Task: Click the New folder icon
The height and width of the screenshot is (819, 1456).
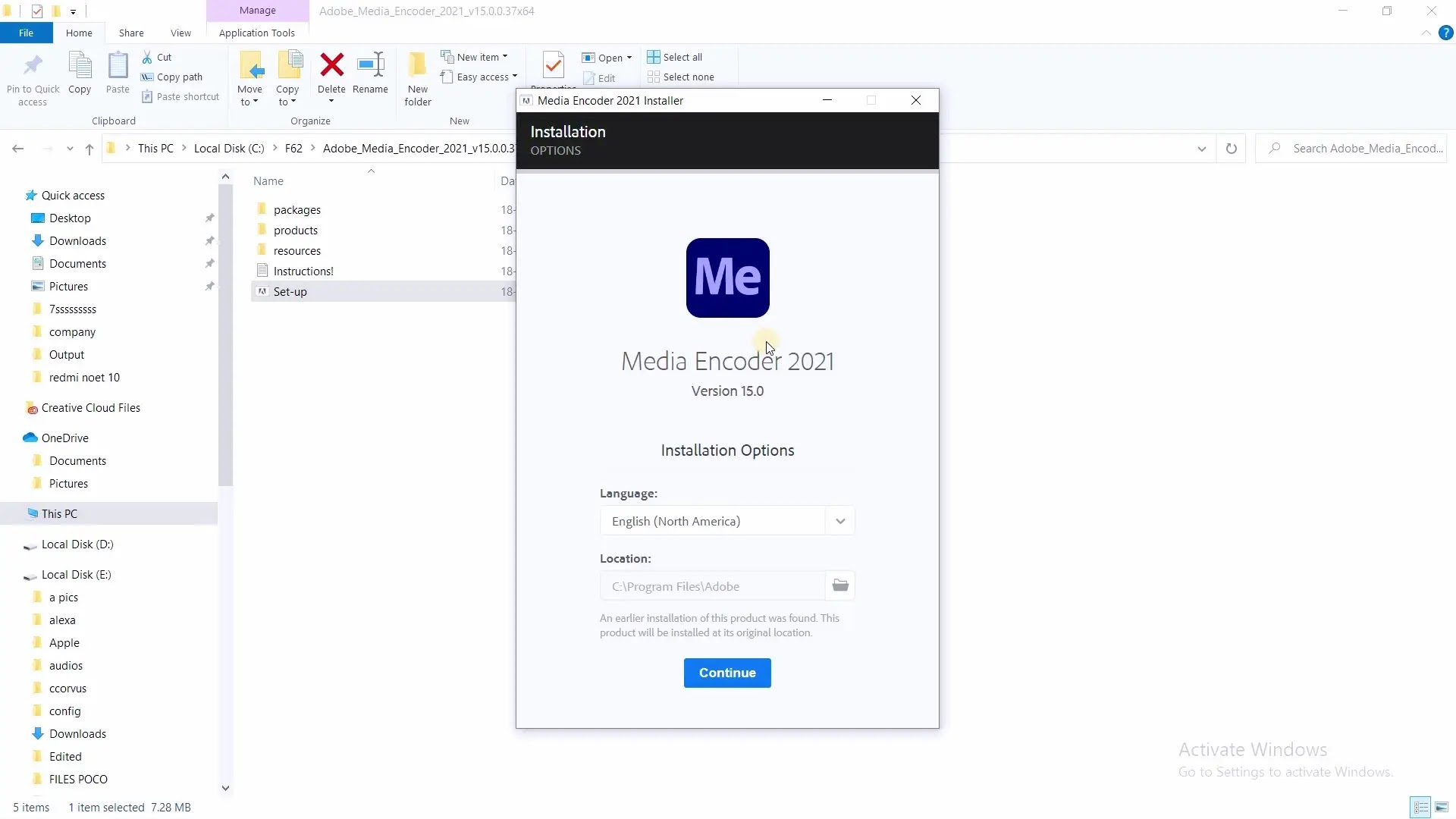Action: (417, 65)
